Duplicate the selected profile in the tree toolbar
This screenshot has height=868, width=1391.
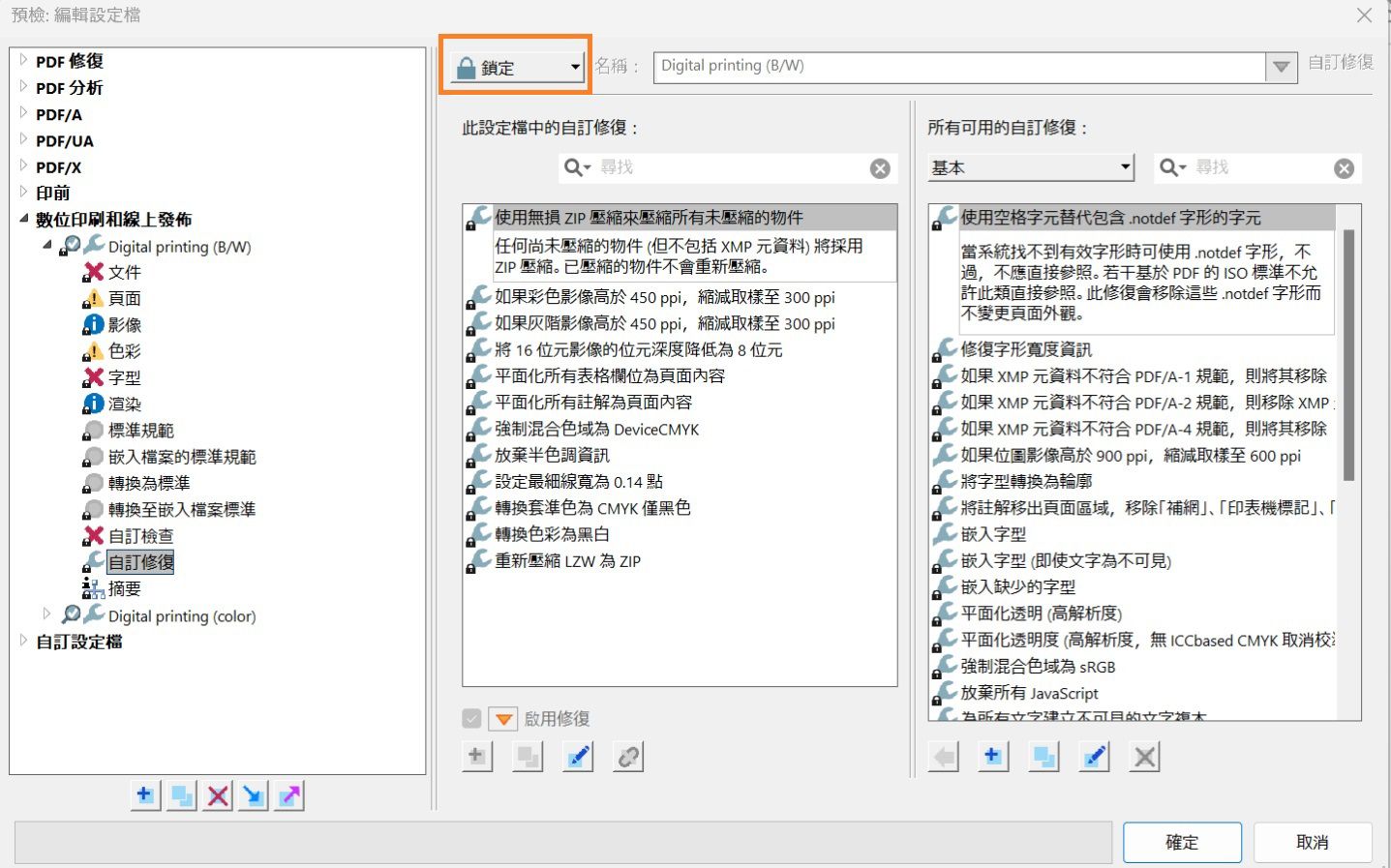coord(181,795)
